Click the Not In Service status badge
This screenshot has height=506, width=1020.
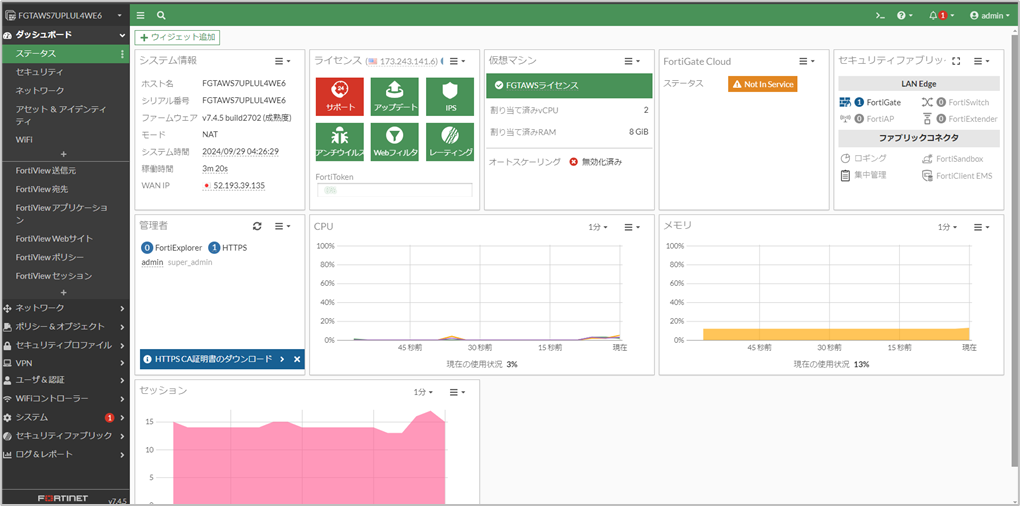[762, 84]
